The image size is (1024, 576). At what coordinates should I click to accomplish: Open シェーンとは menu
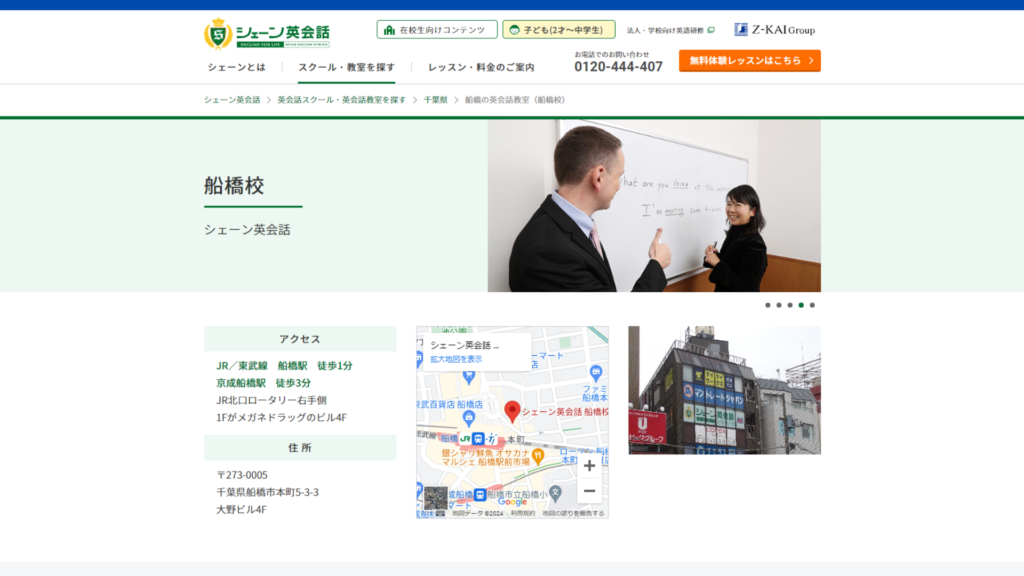click(236, 67)
